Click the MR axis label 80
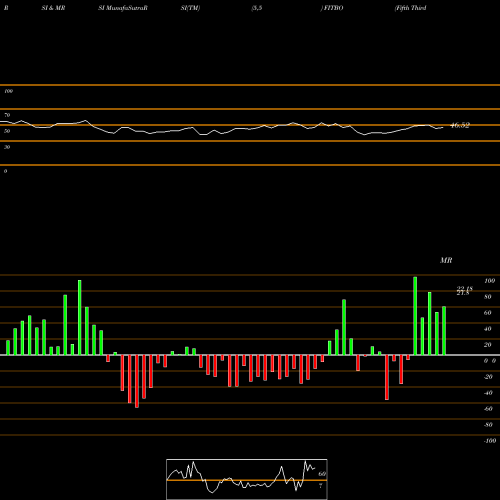The width and height of the screenshot is (500, 500). (x=488, y=297)
